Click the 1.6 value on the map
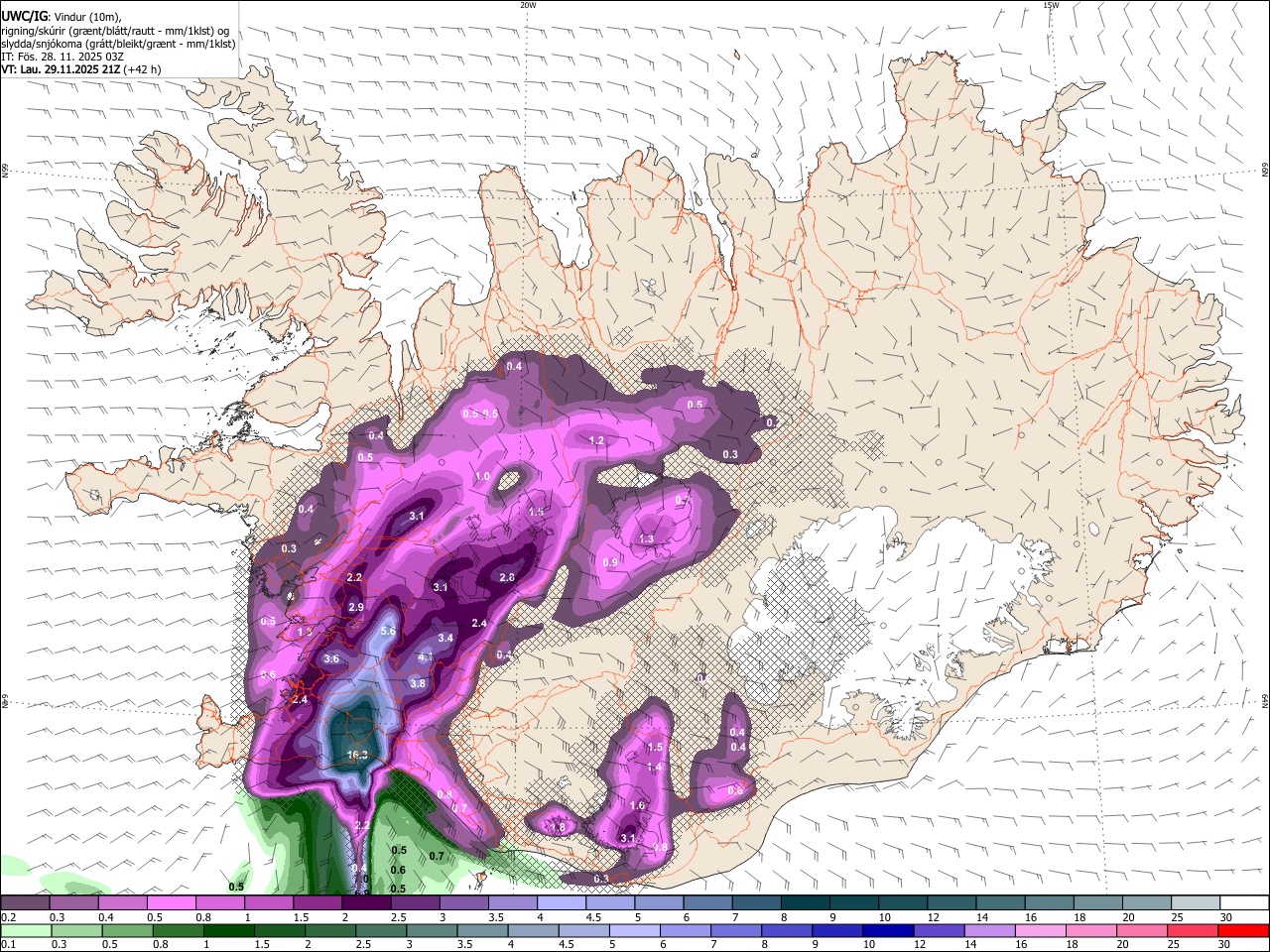The height and width of the screenshot is (952, 1270). [x=638, y=805]
